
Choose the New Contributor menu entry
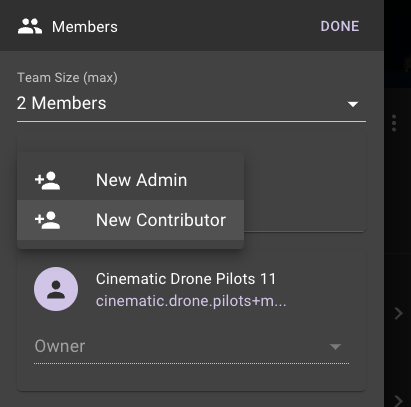(x=130, y=220)
